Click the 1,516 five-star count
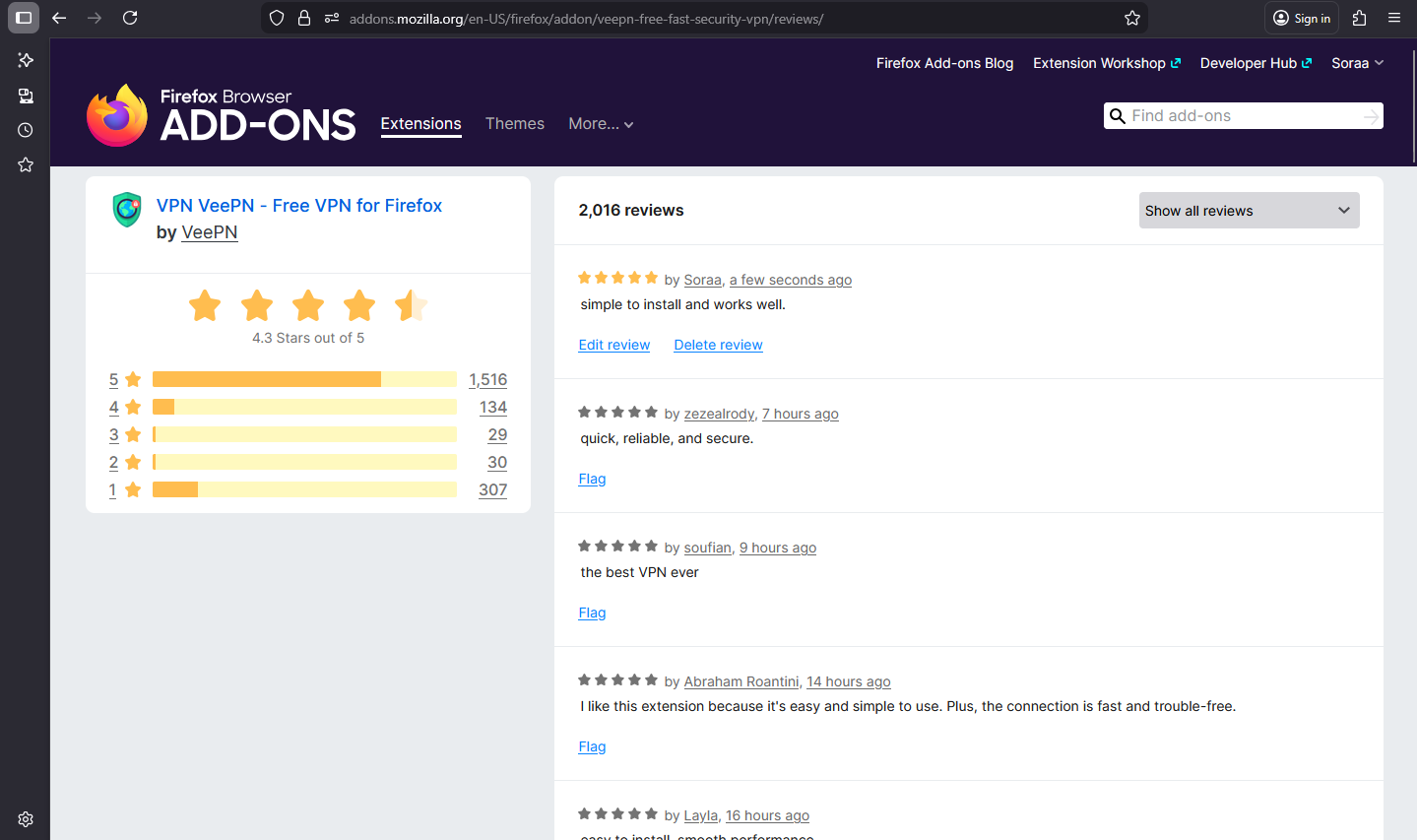Viewport: 1417px width, 840px height. [488, 380]
